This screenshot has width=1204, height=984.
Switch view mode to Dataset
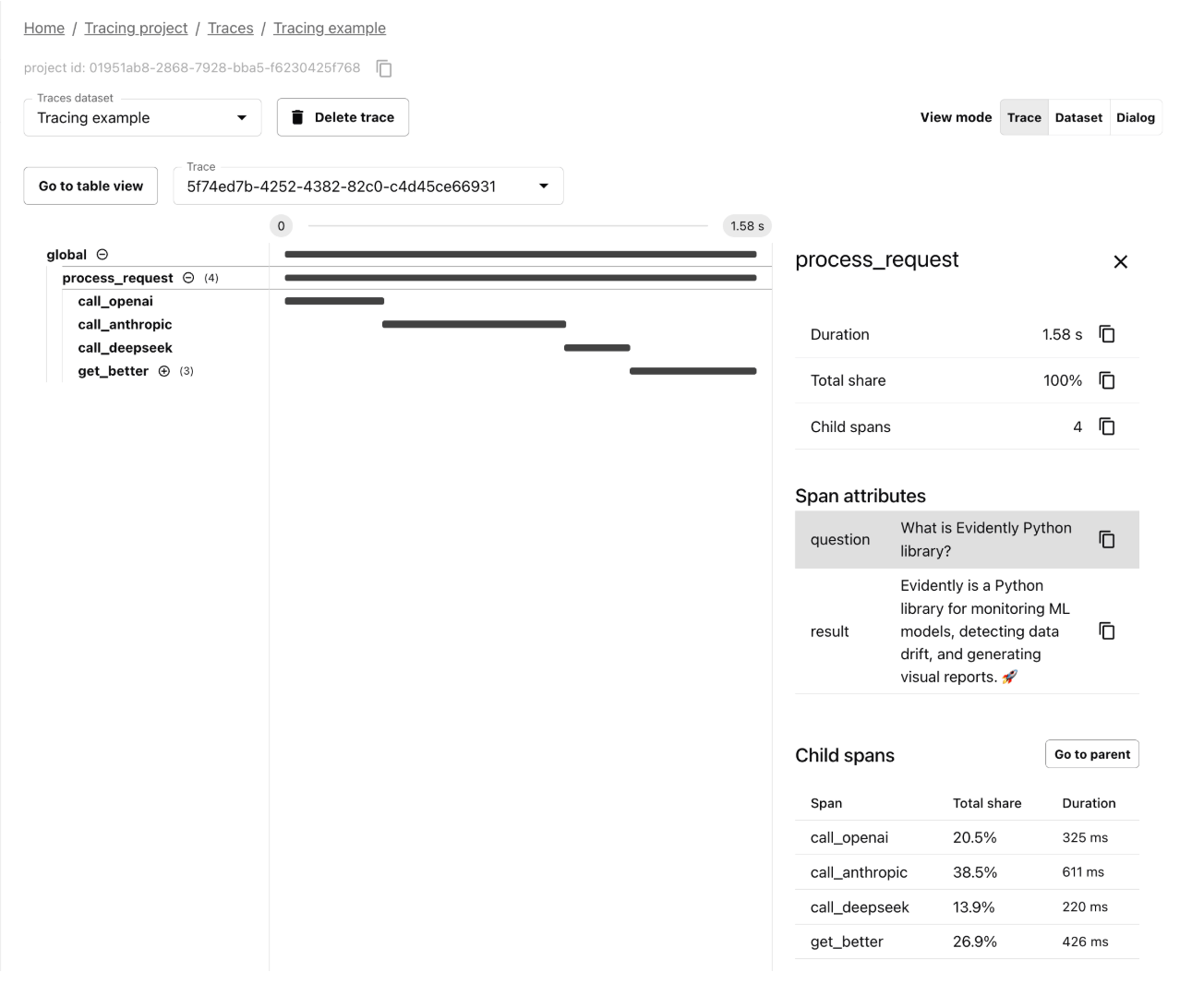(x=1078, y=117)
